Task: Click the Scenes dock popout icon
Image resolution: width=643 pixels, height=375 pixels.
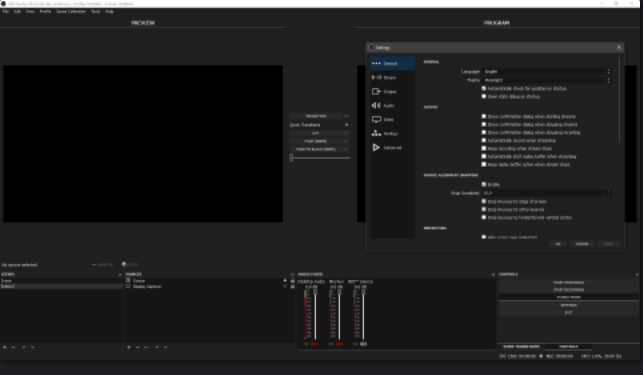Action: click(120, 274)
